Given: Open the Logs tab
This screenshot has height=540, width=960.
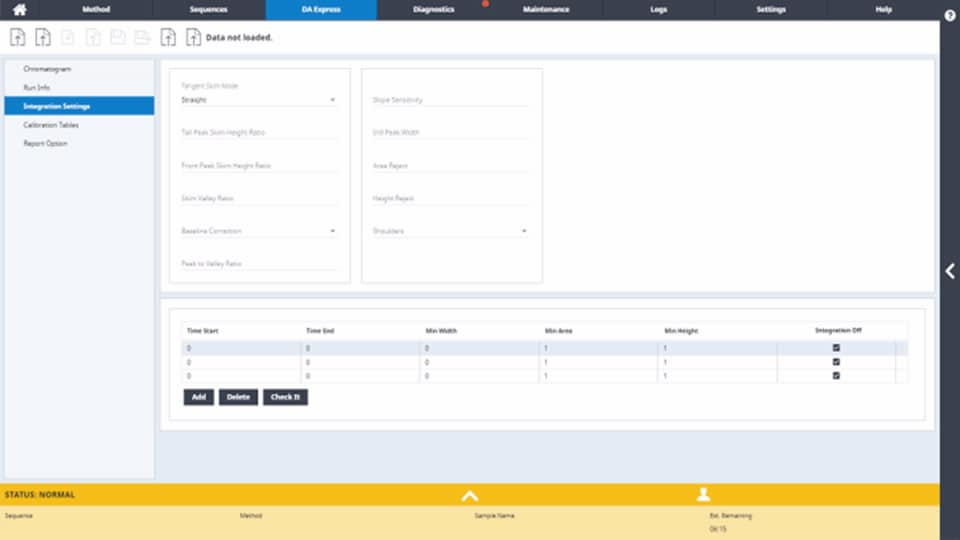Looking at the screenshot, I should 659,10.
